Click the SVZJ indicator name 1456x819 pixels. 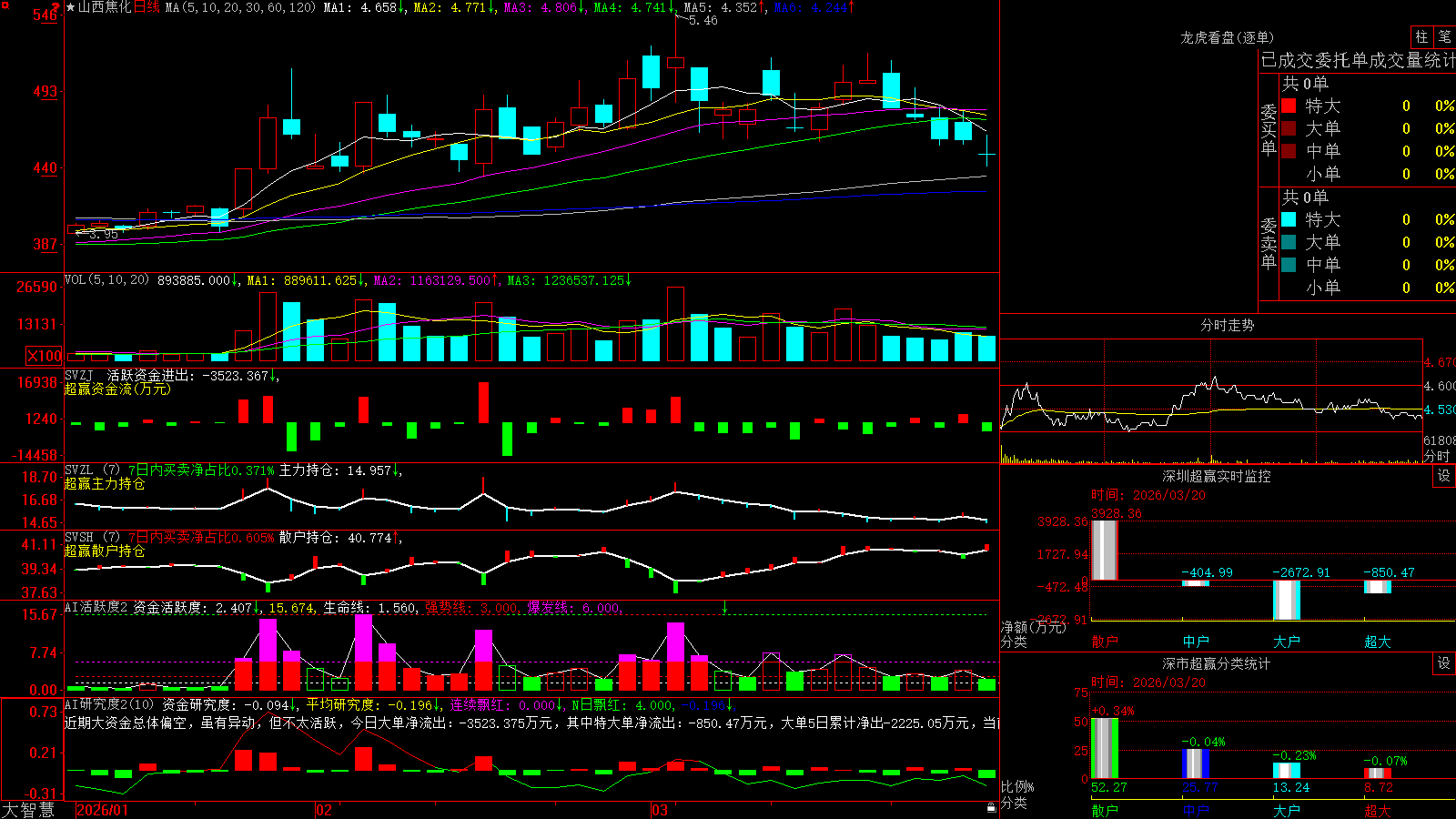[79, 375]
